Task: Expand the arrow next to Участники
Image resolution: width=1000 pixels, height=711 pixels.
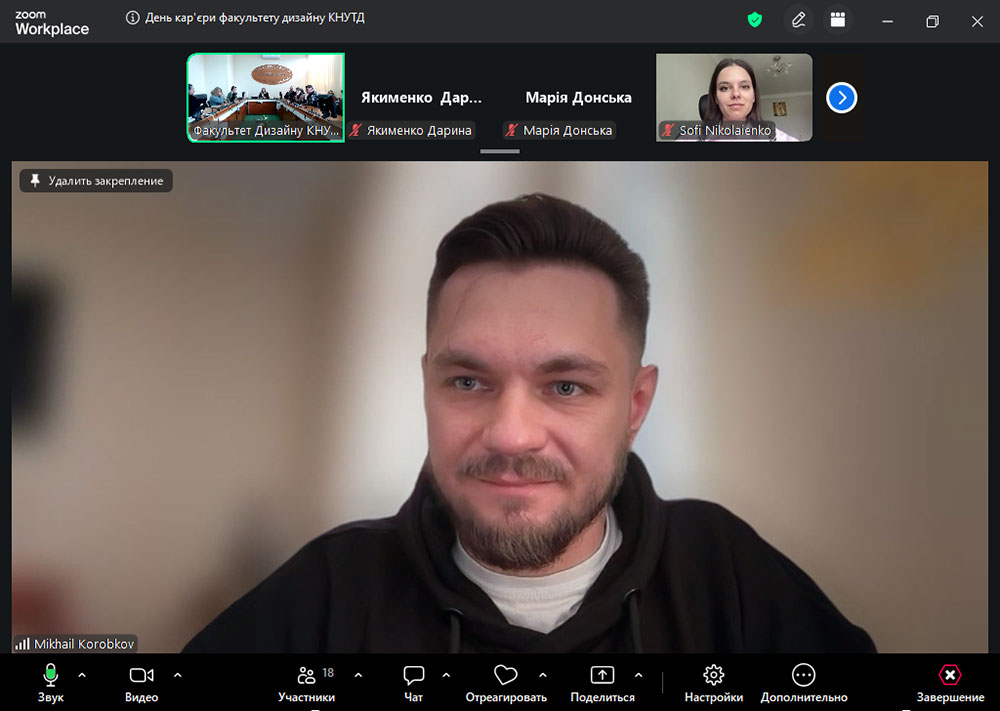Action: pos(358,675)
